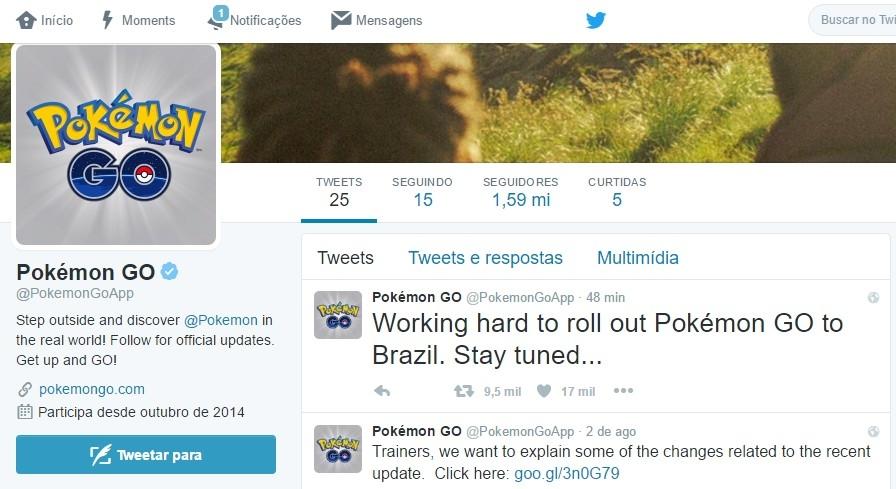Open Moments lightning bolt icon
The image size is (896, 489).
[x=107, y=20]
